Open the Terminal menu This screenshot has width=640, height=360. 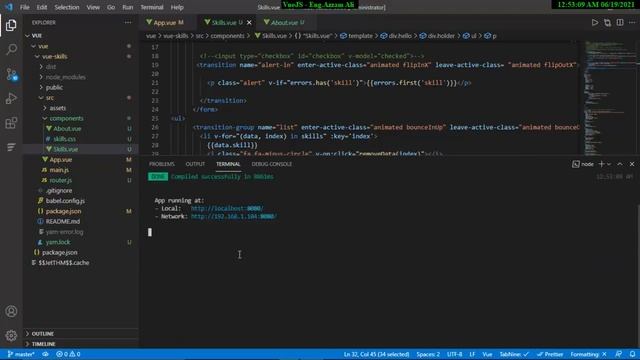(x=152, y=7)
